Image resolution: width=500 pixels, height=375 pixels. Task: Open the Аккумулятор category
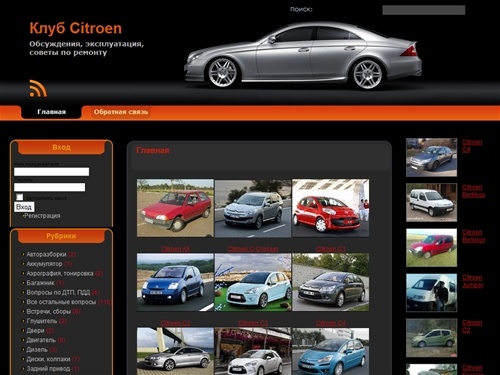[44, 264]
